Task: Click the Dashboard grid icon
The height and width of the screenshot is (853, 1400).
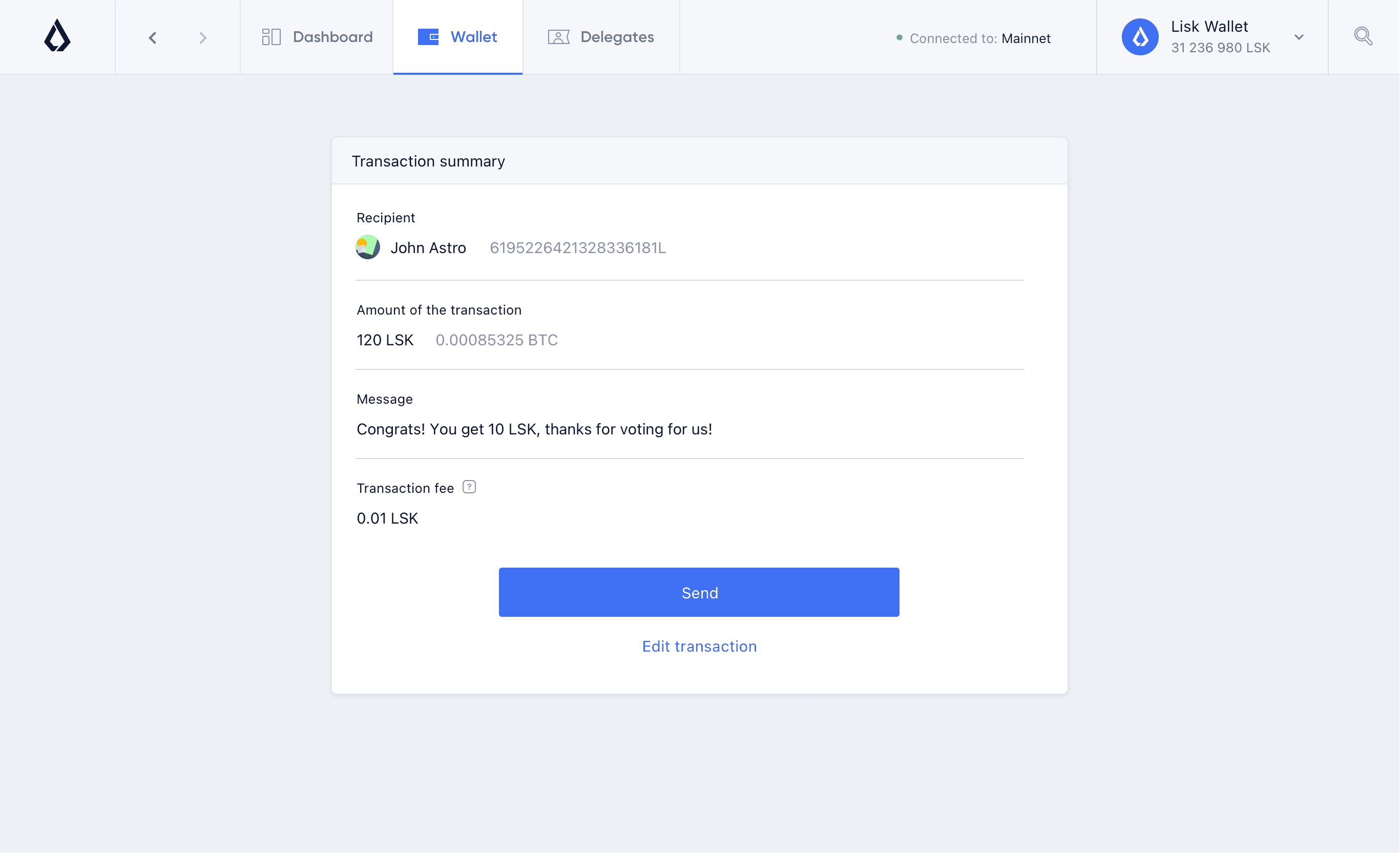Action: click(271, 36)
